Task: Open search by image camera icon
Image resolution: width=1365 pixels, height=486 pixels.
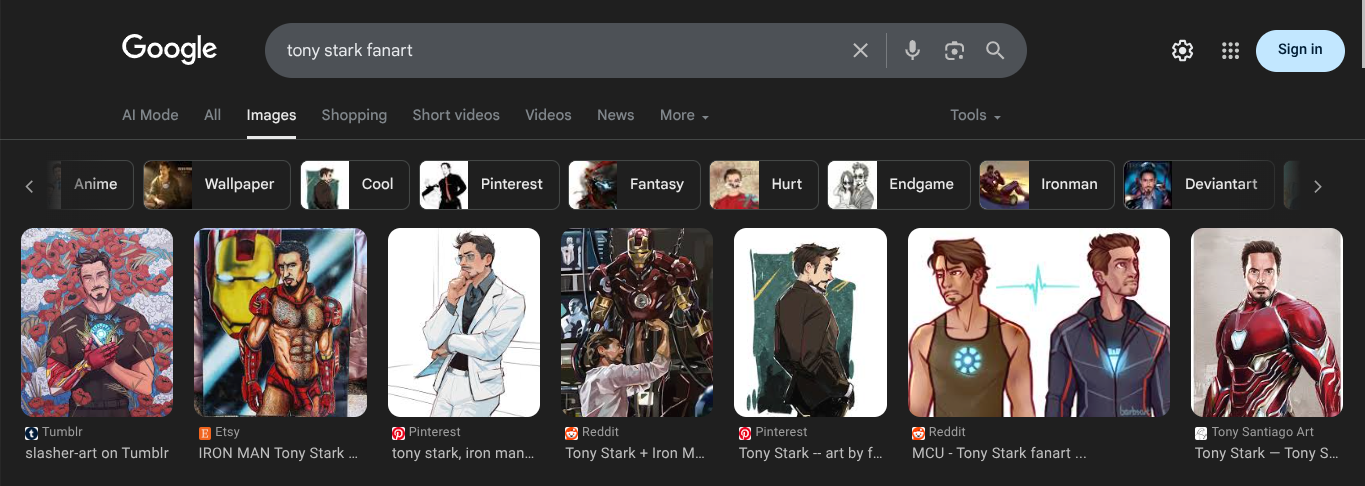Action: 954,50
